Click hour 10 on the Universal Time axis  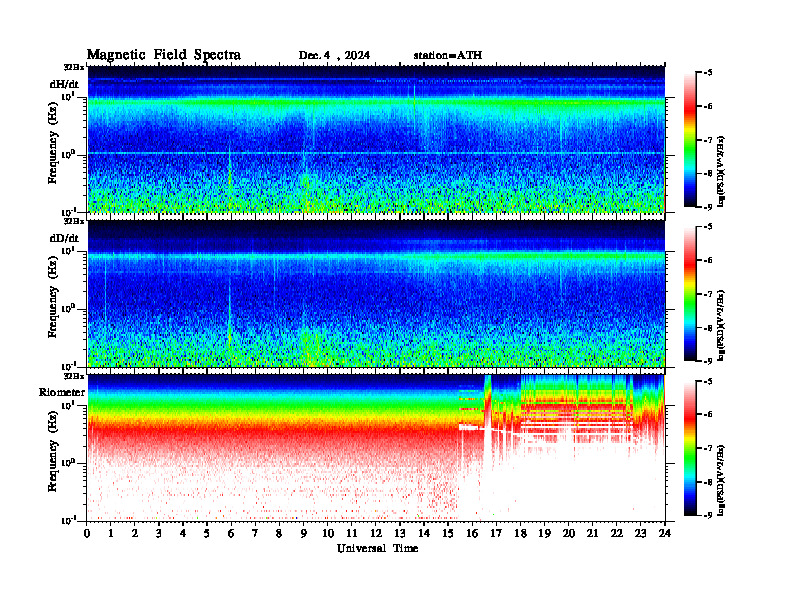click(x=328, y=534)
